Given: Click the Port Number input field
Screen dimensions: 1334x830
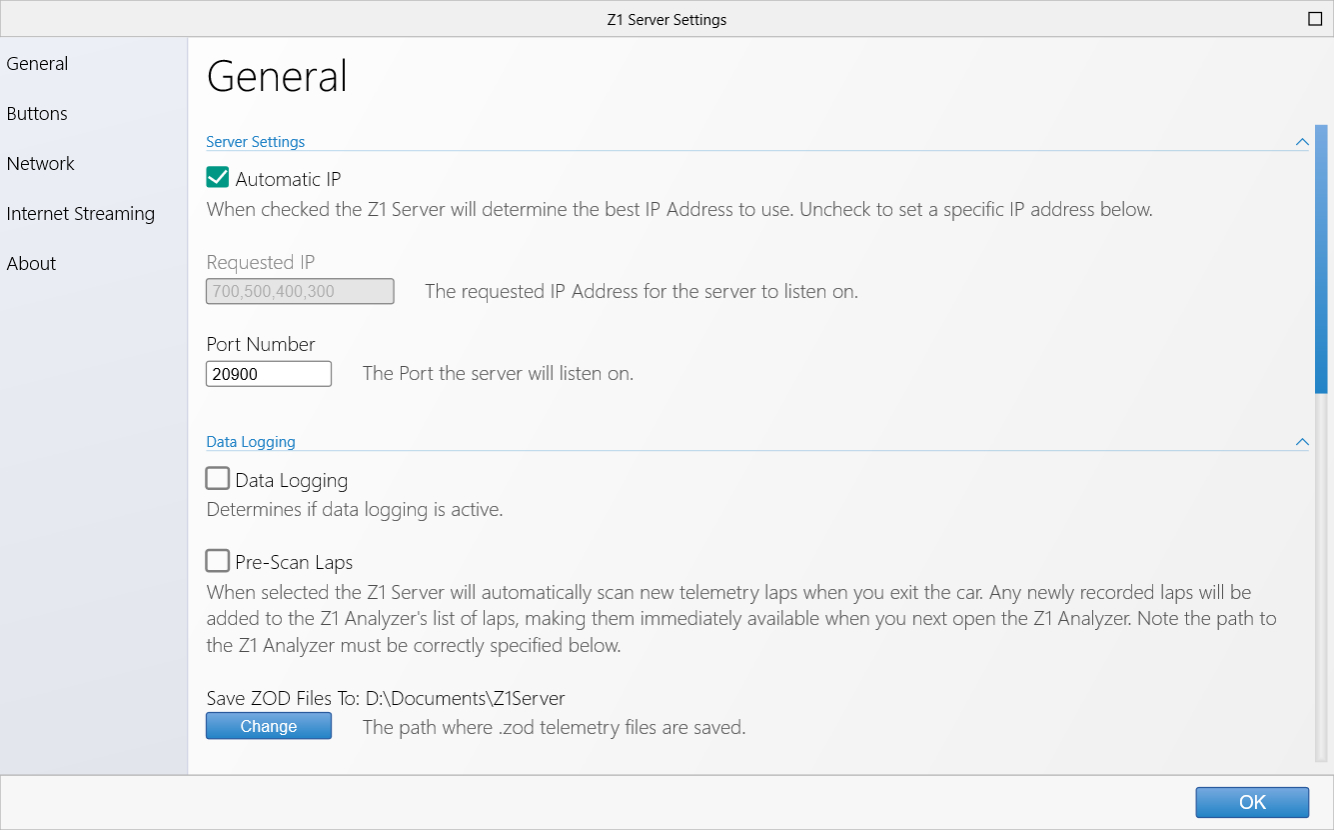Looking at the screenshot, I should pyautogui.click(x=269, y=374).
